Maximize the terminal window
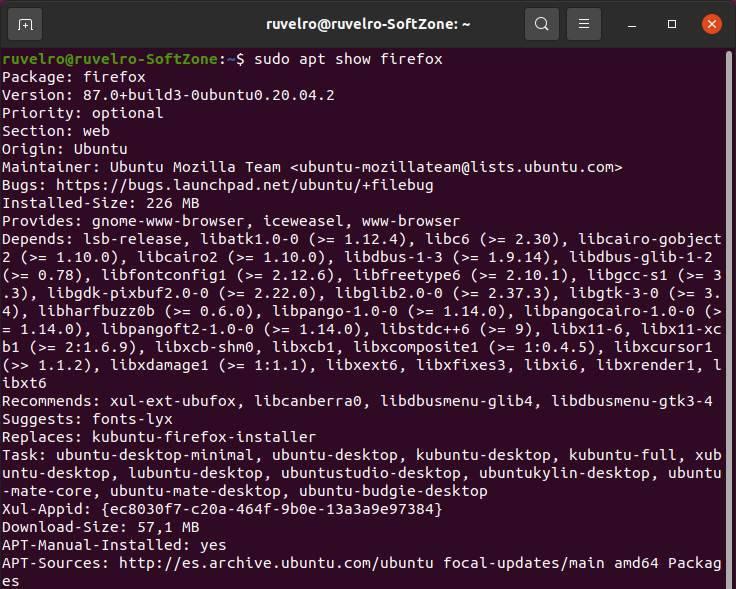 click(672, 24)
